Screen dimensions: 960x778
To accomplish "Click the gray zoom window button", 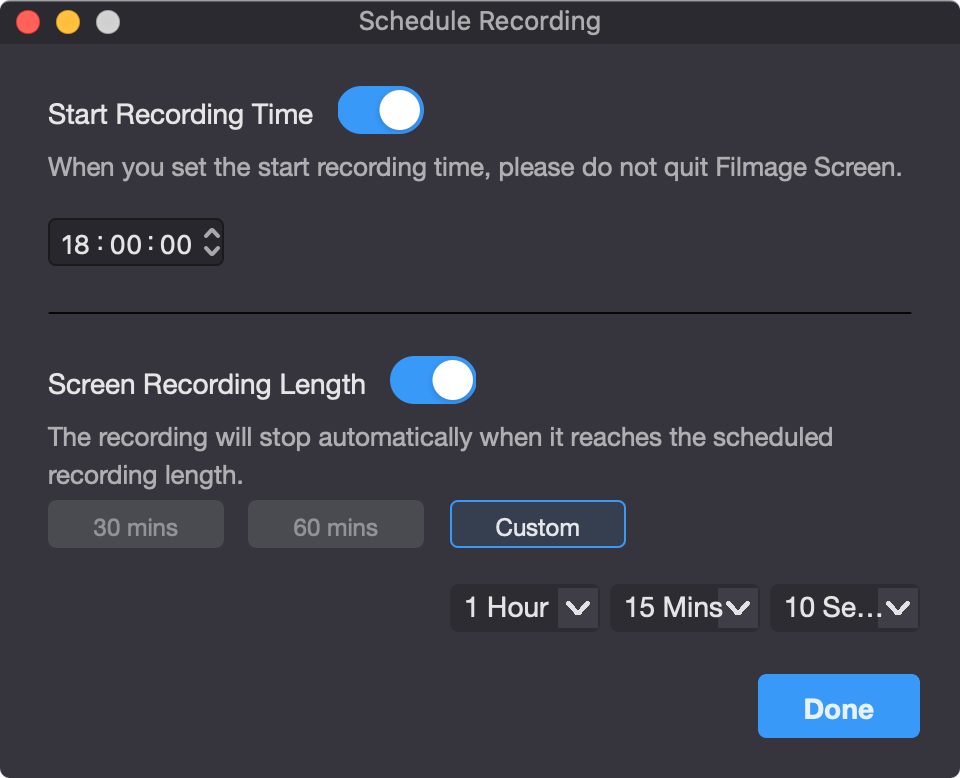I will coord(108,22).
